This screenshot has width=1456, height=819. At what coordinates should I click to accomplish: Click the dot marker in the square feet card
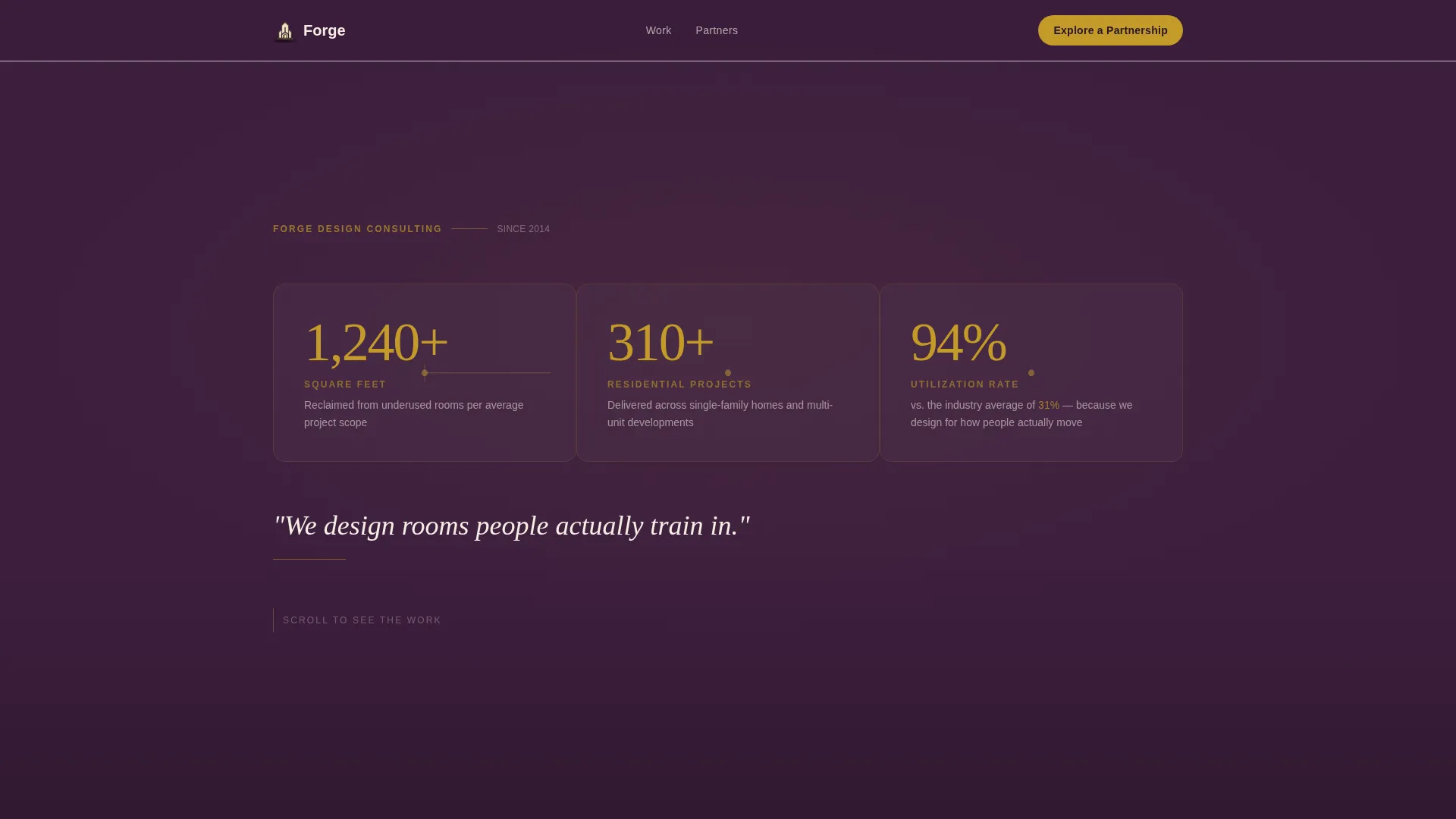coord(425,373)
